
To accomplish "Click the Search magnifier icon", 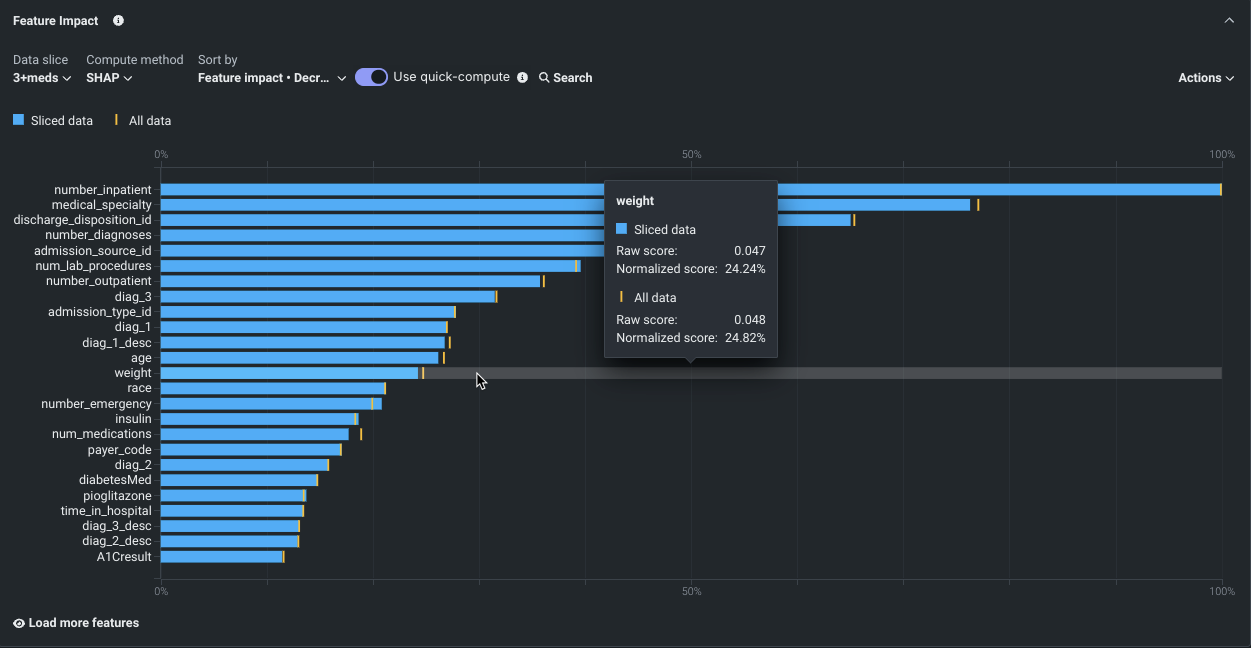I will 544,78.
